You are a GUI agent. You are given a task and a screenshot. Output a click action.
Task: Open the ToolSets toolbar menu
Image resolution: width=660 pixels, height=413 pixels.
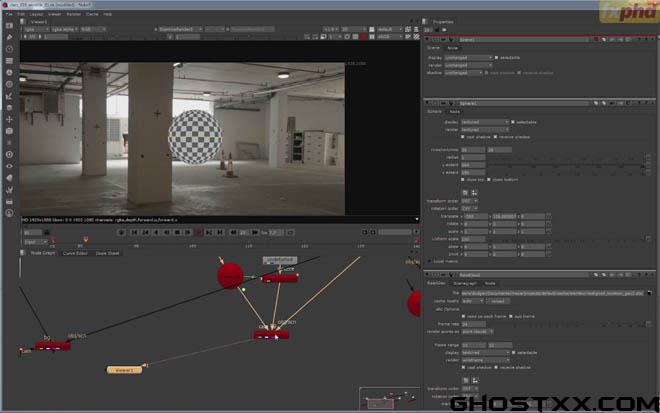pos(9,189)
